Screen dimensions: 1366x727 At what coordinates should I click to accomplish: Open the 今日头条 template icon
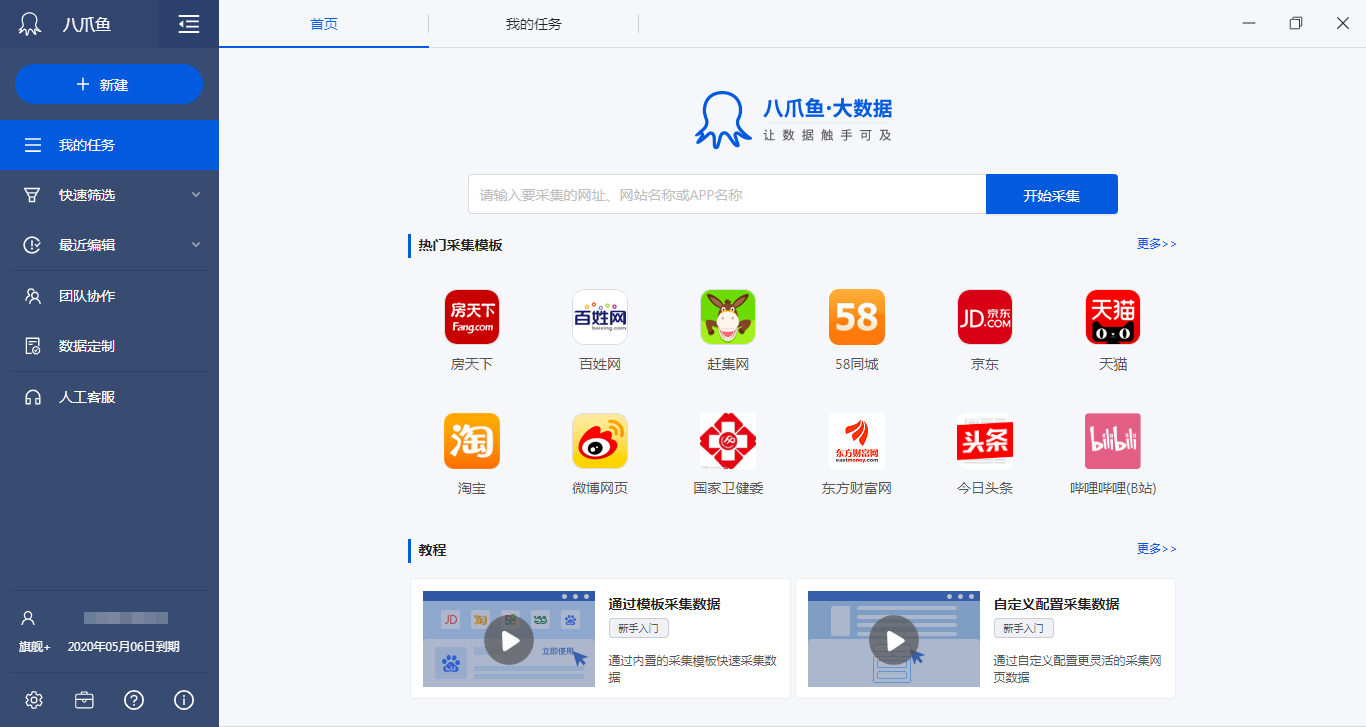tap(985, 441)
